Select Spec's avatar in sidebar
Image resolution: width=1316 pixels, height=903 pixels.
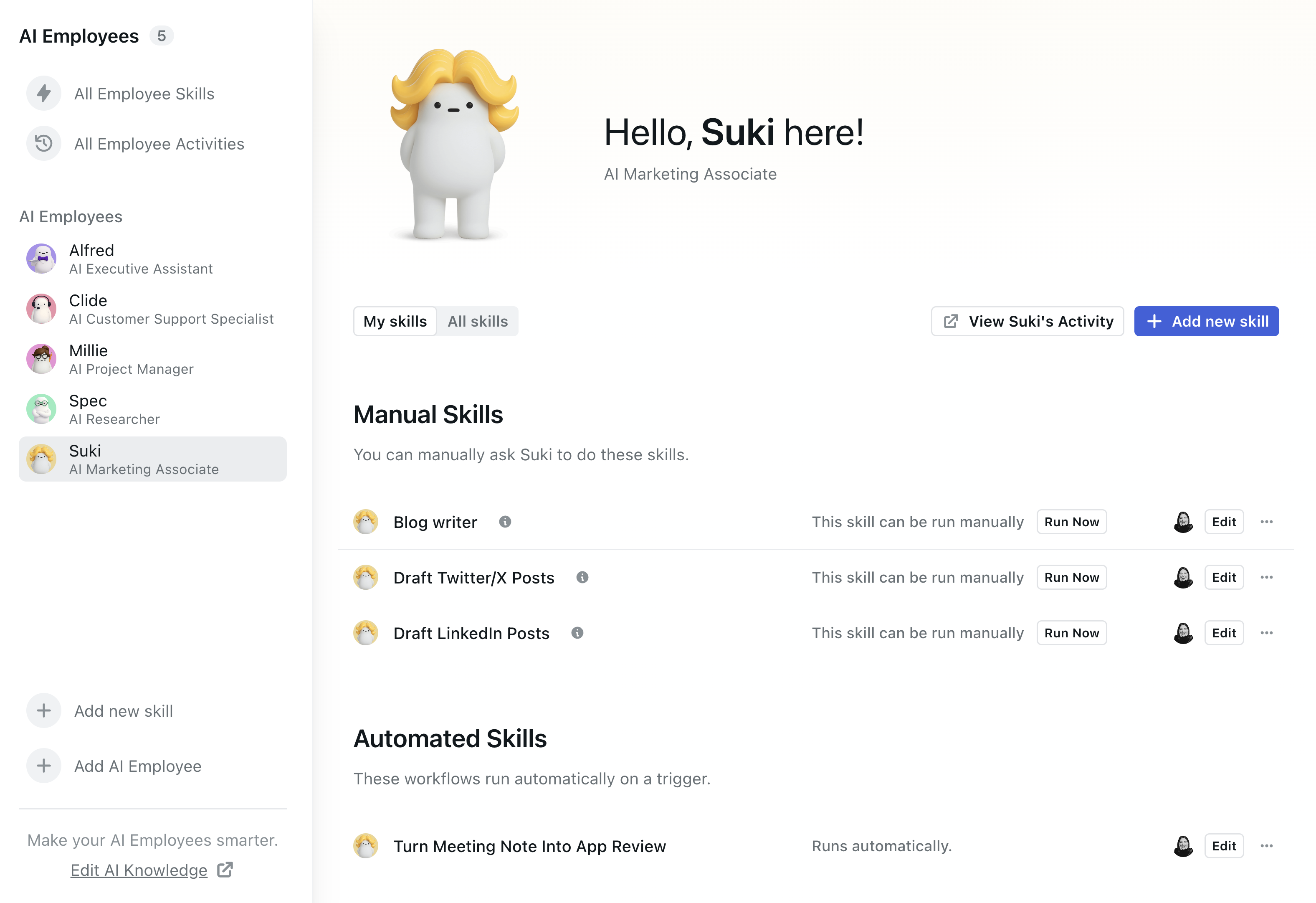point(41,409)
